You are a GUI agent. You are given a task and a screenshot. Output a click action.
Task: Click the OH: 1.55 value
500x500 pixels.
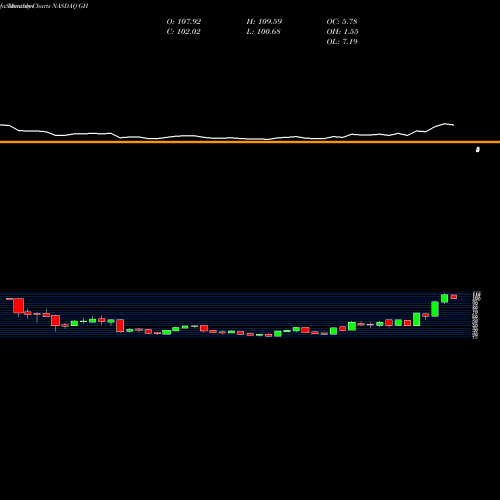342,32
